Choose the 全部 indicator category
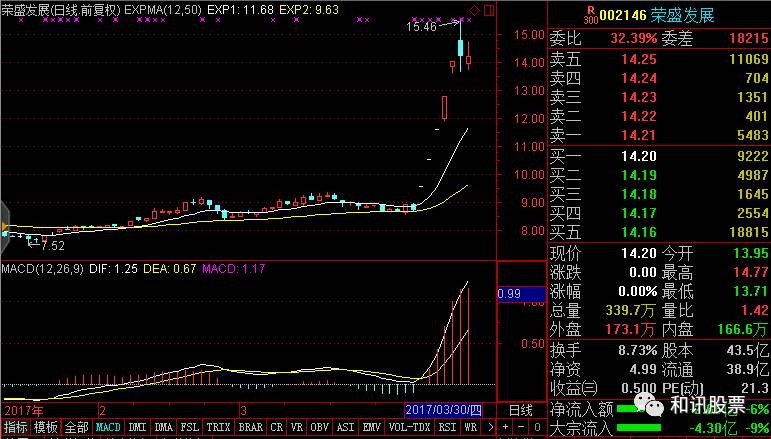The height and width of the screenshot is (439, 771). coord(77,427)
